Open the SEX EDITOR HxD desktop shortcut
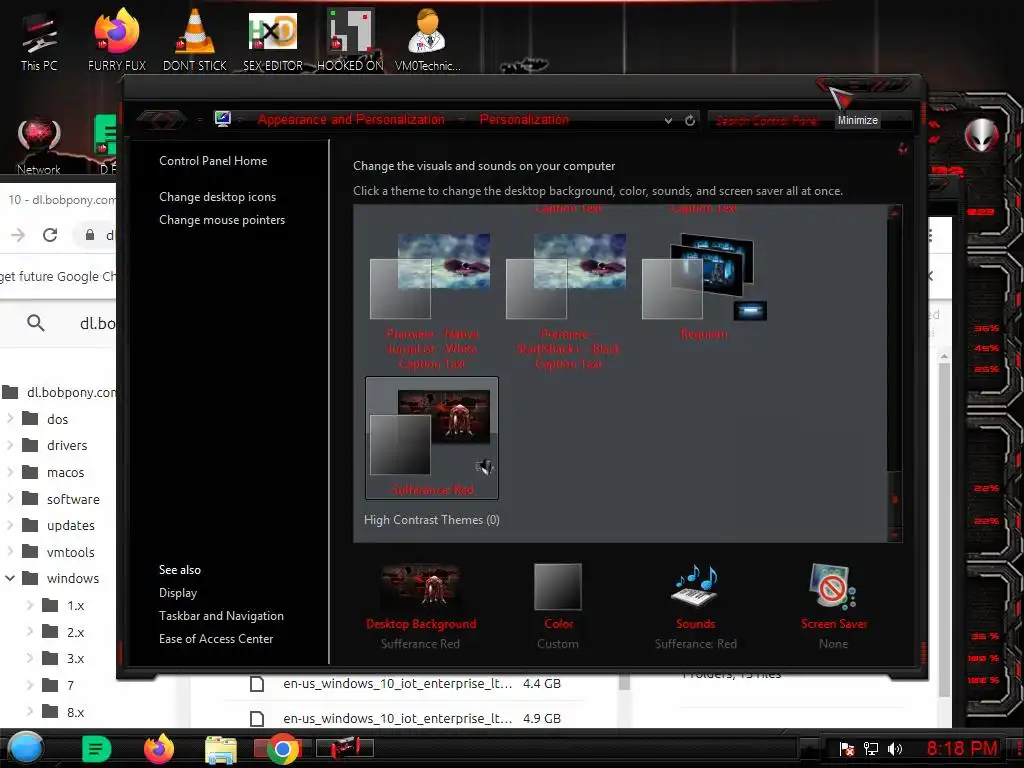 (x=273, y=40)
